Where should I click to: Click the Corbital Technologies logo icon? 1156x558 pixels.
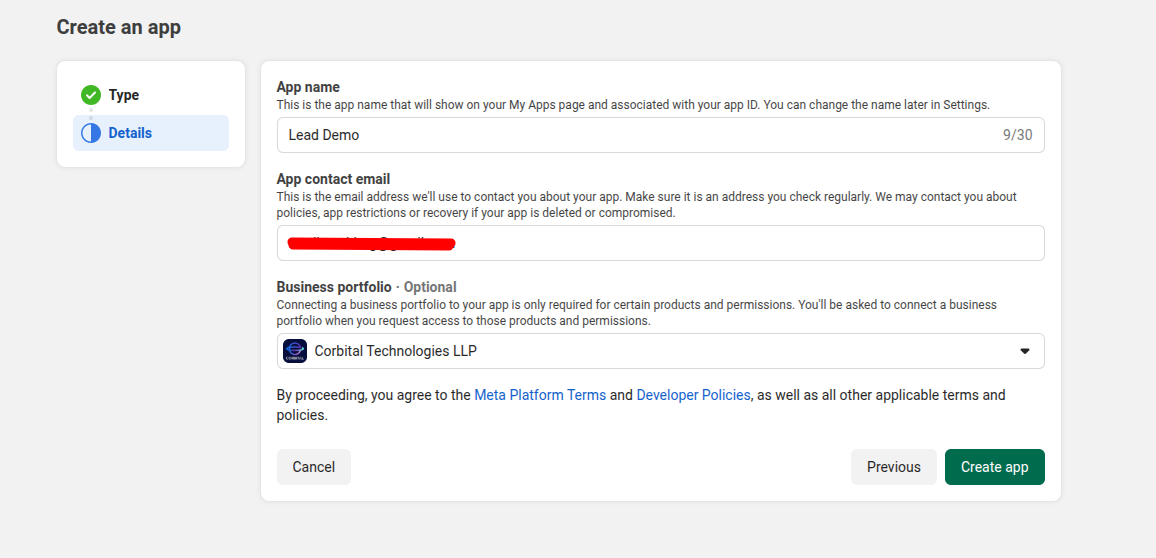pyautogui.click(x=295, y=351)
